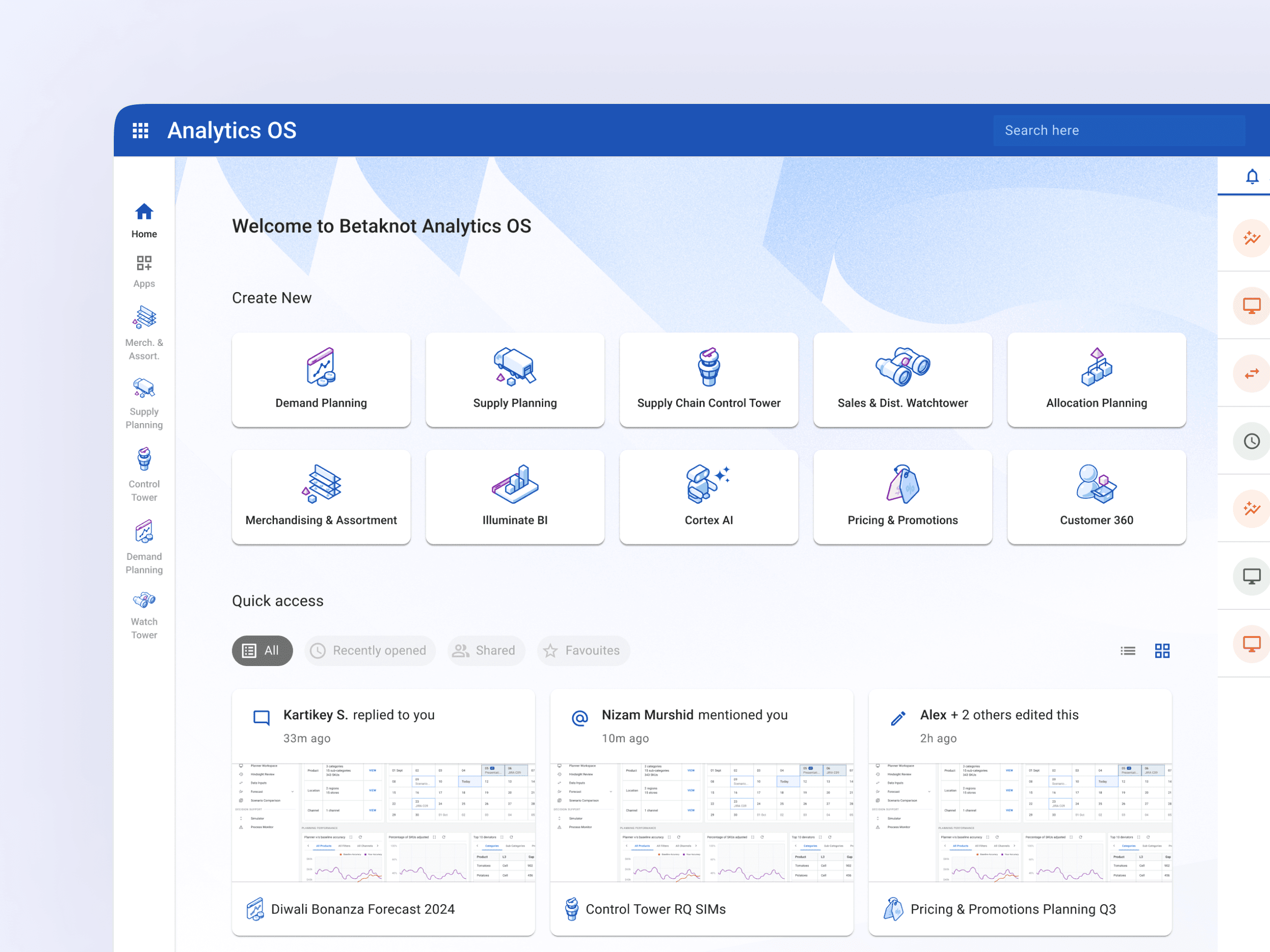The width and height of the screenshot is (1270, 952).
Task: Open Apps in the sidebar
Action: coord(144,271)
